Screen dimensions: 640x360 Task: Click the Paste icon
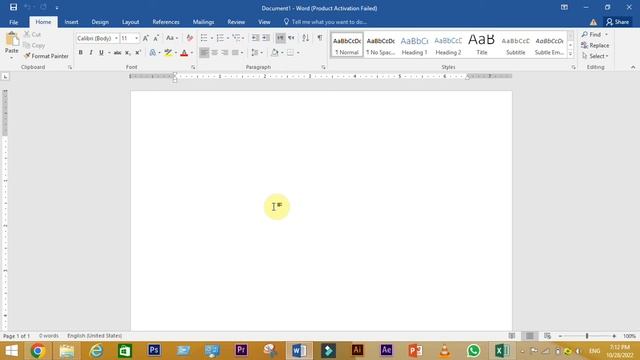tap(12, 39)
